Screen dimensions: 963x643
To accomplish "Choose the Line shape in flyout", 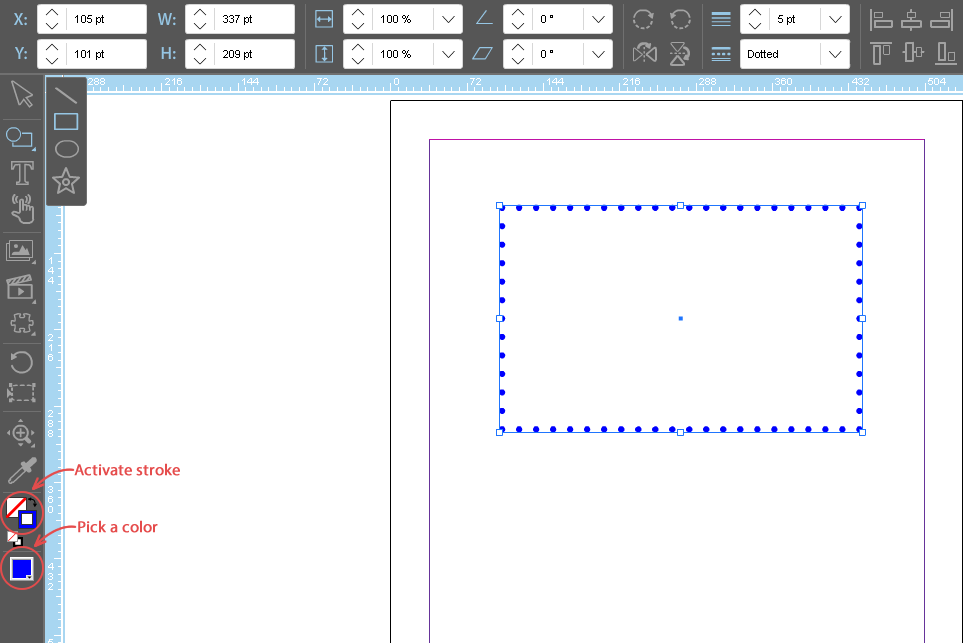I will 66,96.
